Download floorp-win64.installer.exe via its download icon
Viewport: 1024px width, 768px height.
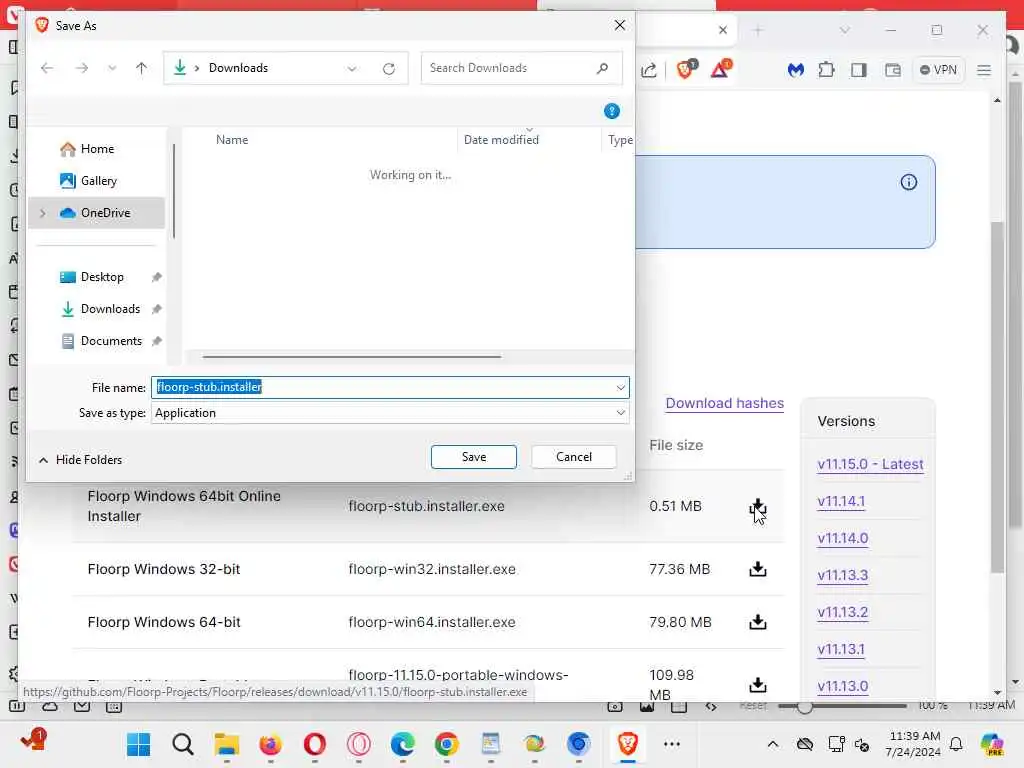pos(758,622)
